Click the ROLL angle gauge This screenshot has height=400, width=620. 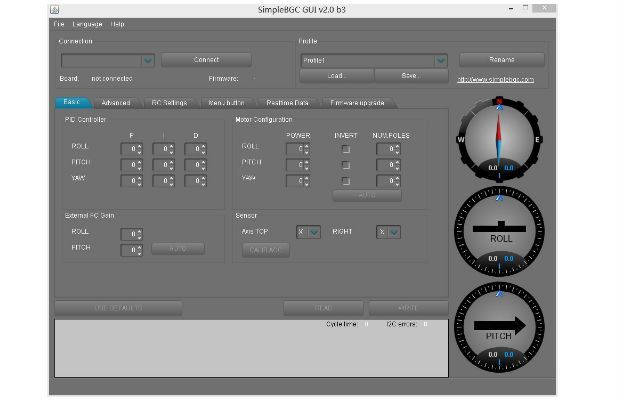pyautogui.click(x=499, y=232)
